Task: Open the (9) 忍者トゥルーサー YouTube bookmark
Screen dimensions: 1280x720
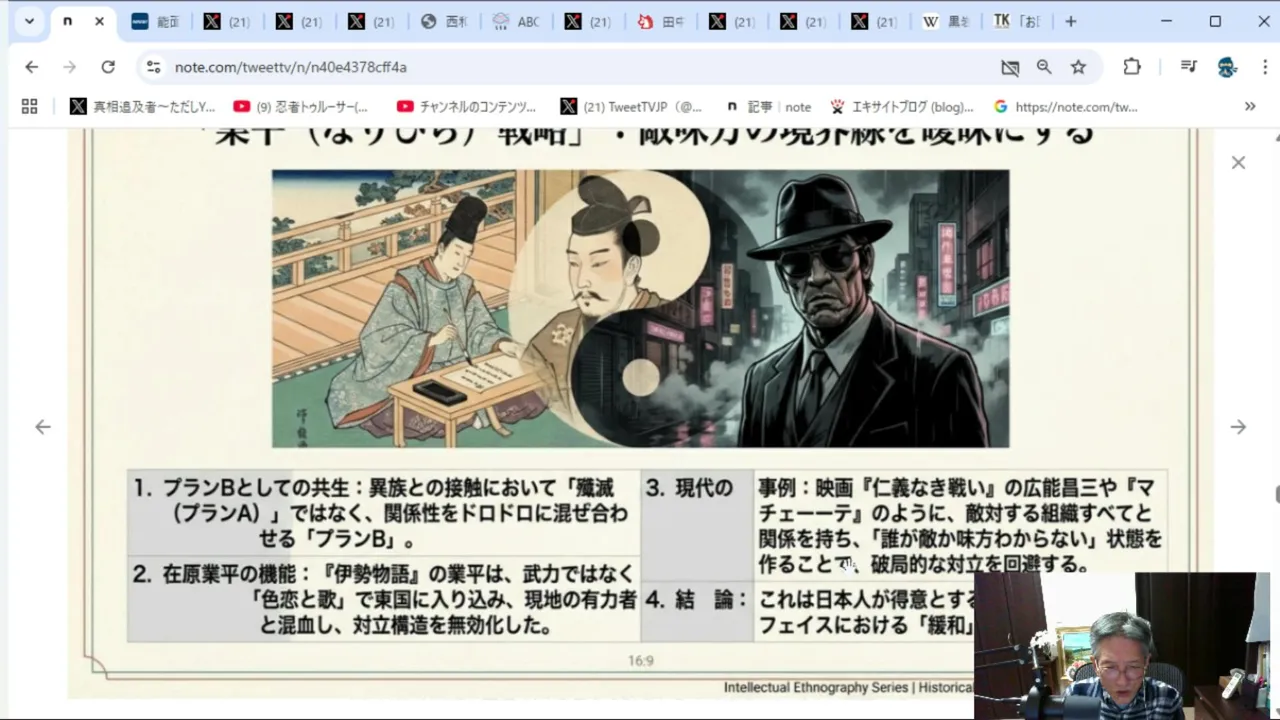Action: coord(300,106)
